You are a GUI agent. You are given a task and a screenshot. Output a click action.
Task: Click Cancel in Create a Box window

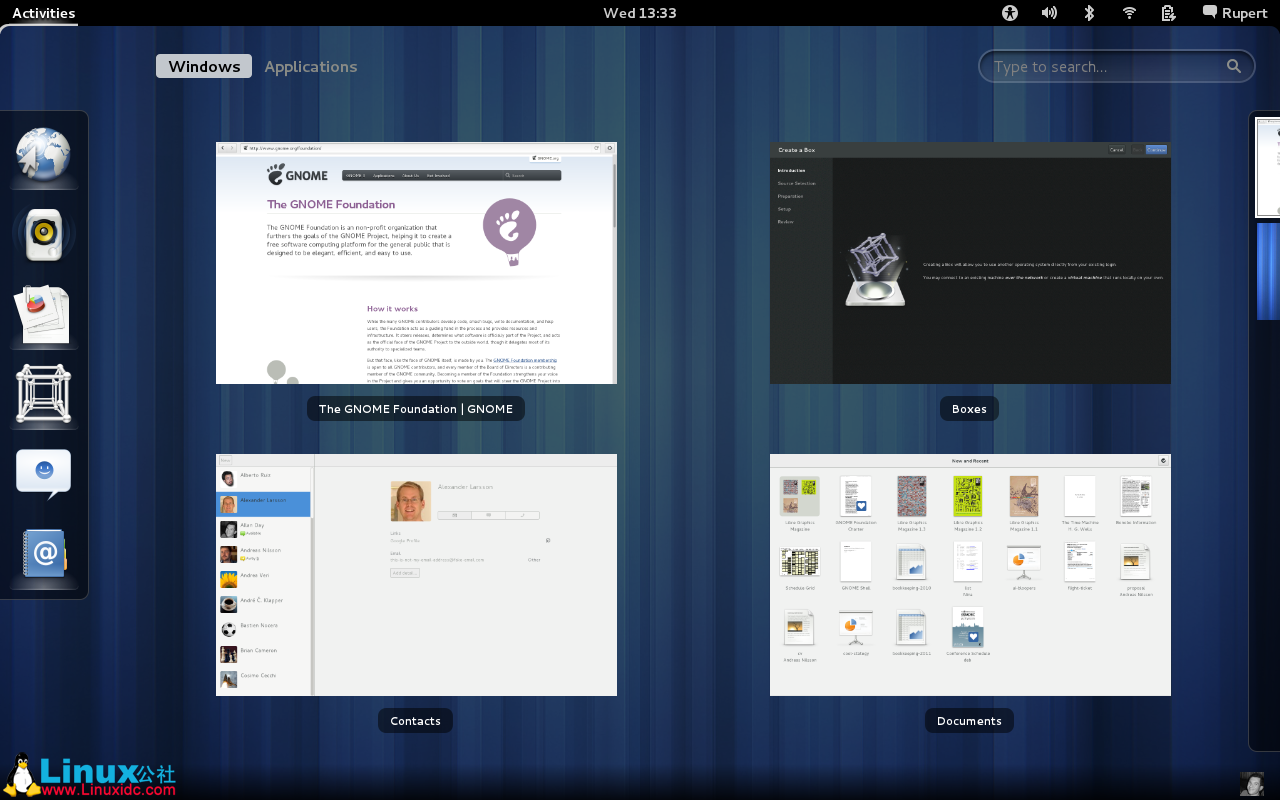pyautogui.click(x=1116, y=149)
